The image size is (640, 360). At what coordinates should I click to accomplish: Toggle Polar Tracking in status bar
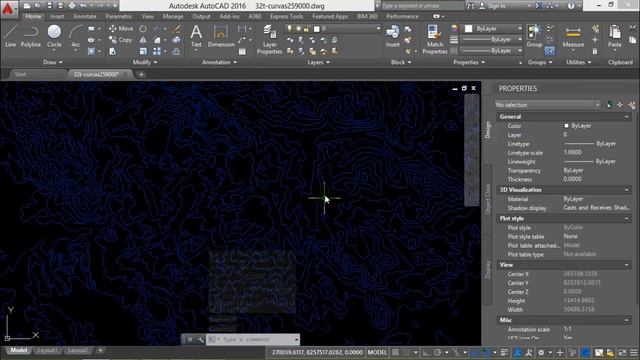click(x=438, y=352)
